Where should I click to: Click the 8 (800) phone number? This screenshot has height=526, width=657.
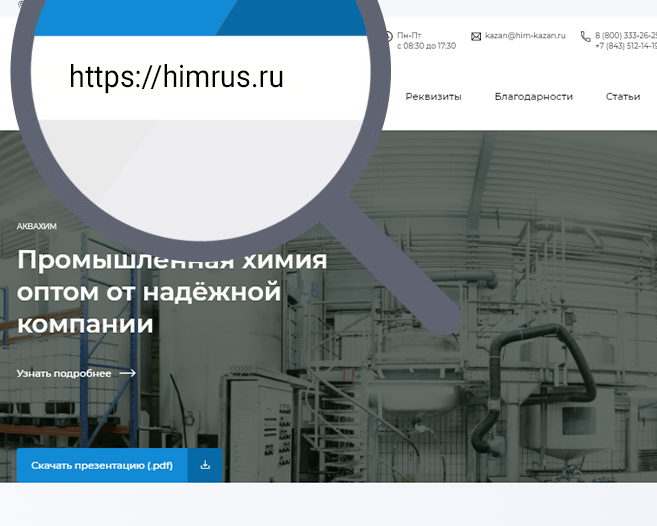(x=626, y=36)
